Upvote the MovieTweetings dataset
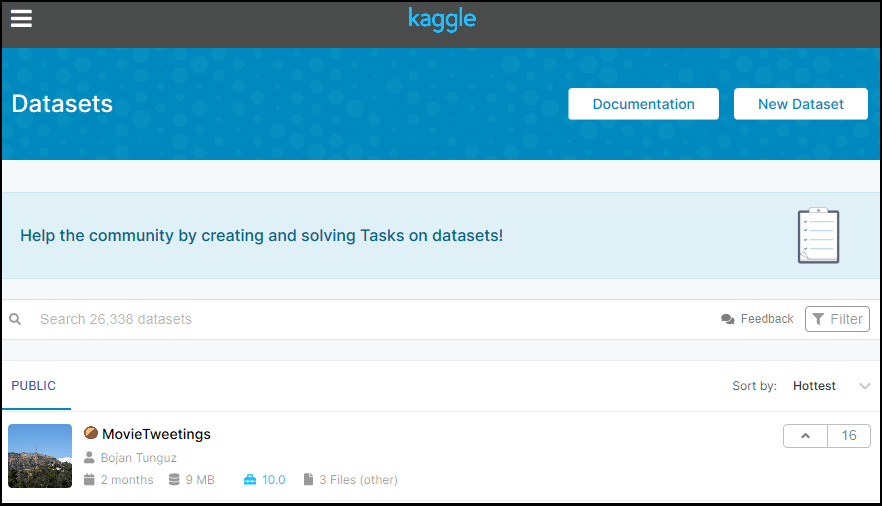Viewport: 882px width, 506px height. [805, 436]
